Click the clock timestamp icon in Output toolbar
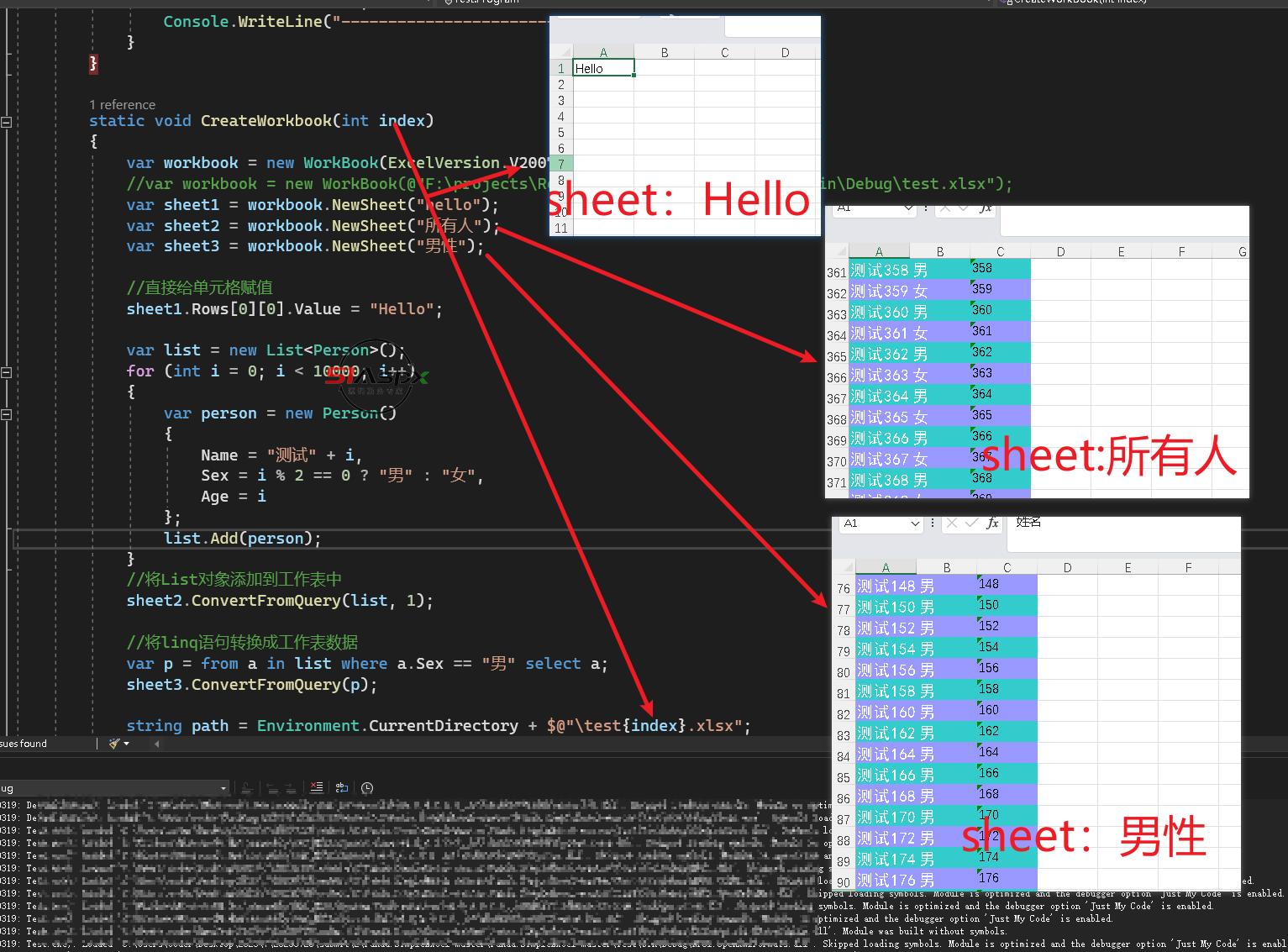Viewport: 1288px width, 952px height. (367, 787)
